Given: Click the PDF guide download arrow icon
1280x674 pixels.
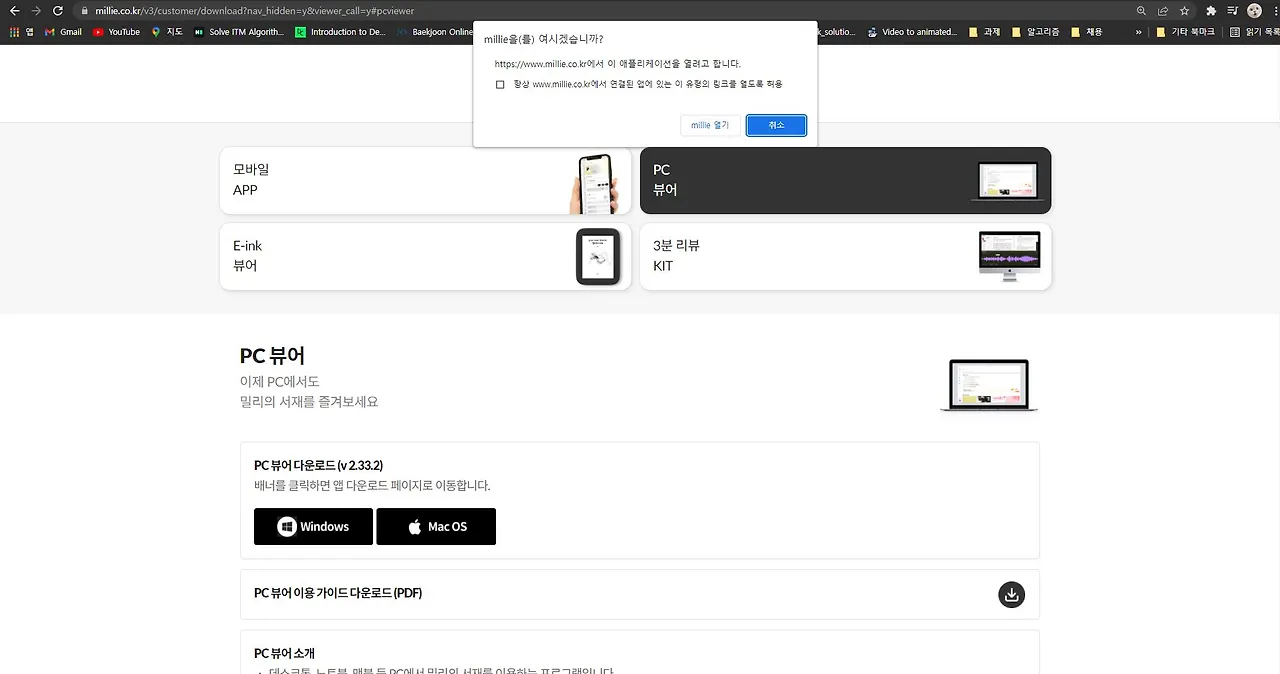Looking at the screenshot, I should pos(1012,595).
